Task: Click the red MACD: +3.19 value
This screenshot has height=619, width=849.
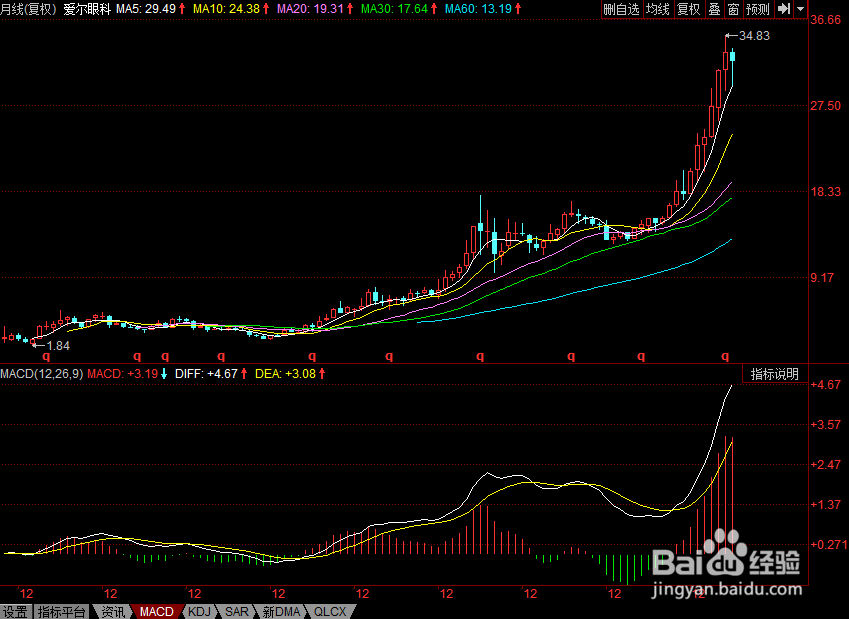Action: point(122,374)
